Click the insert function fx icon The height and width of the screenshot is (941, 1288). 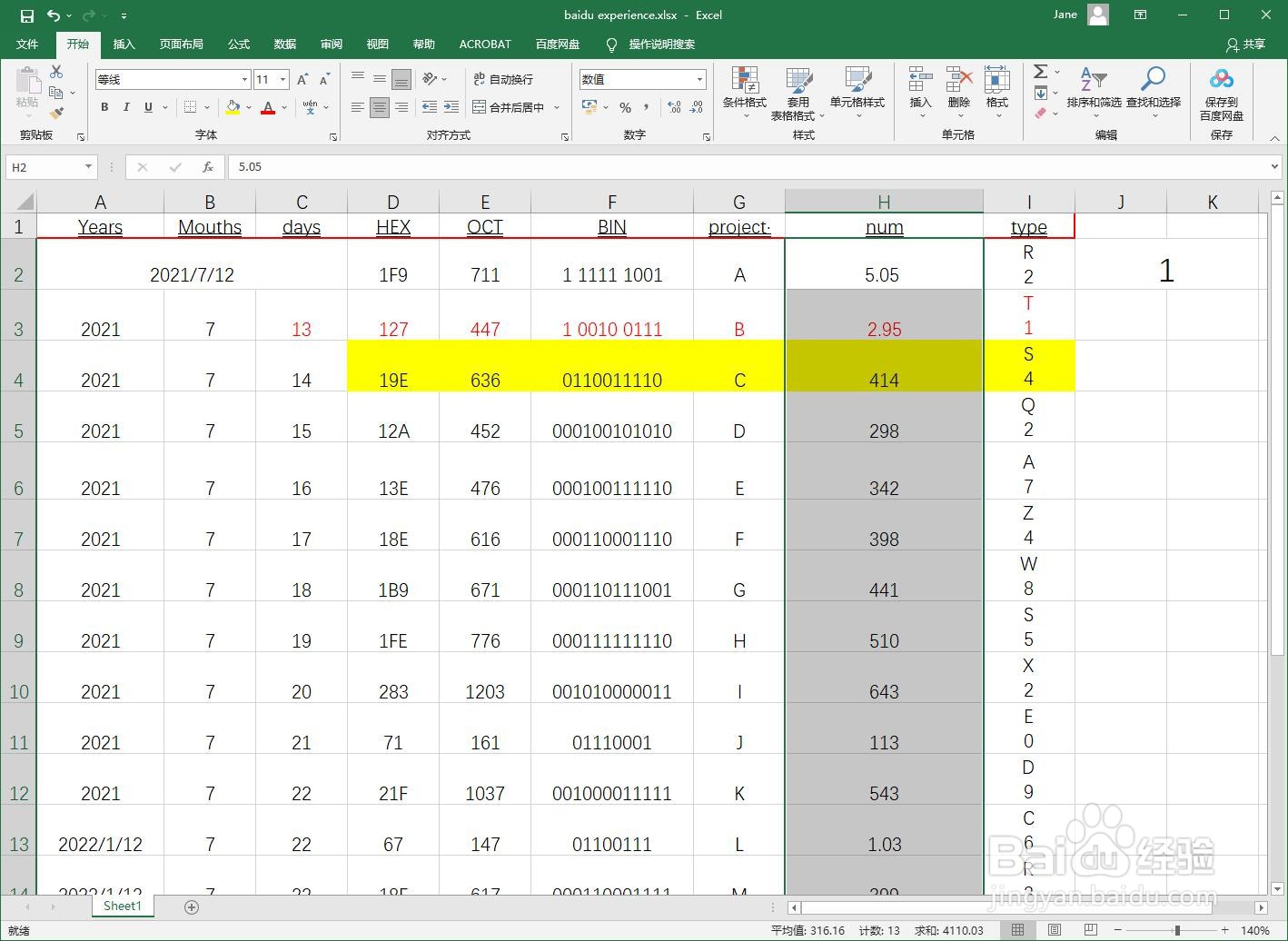[208, 167]
